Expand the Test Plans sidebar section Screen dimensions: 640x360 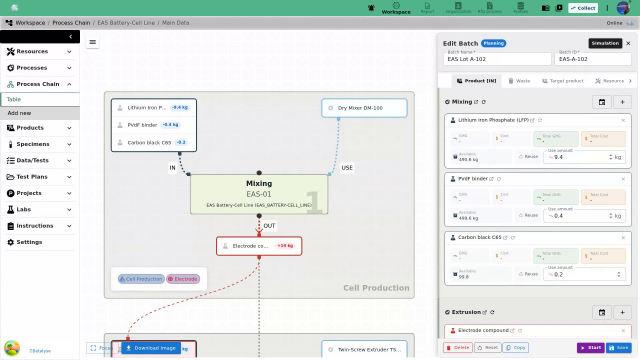(40, 177)
